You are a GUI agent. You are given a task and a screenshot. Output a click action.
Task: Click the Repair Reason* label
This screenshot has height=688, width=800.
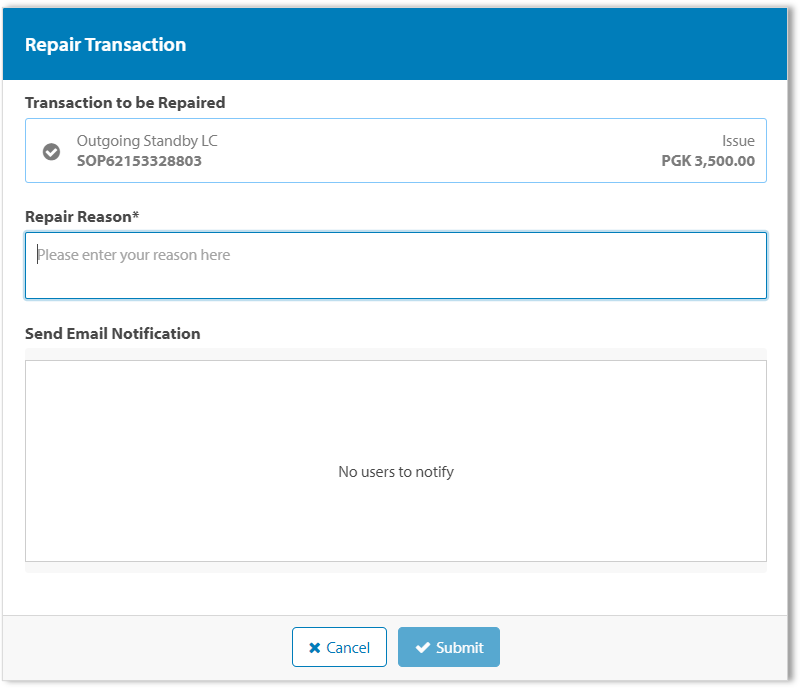coord(82,216)
